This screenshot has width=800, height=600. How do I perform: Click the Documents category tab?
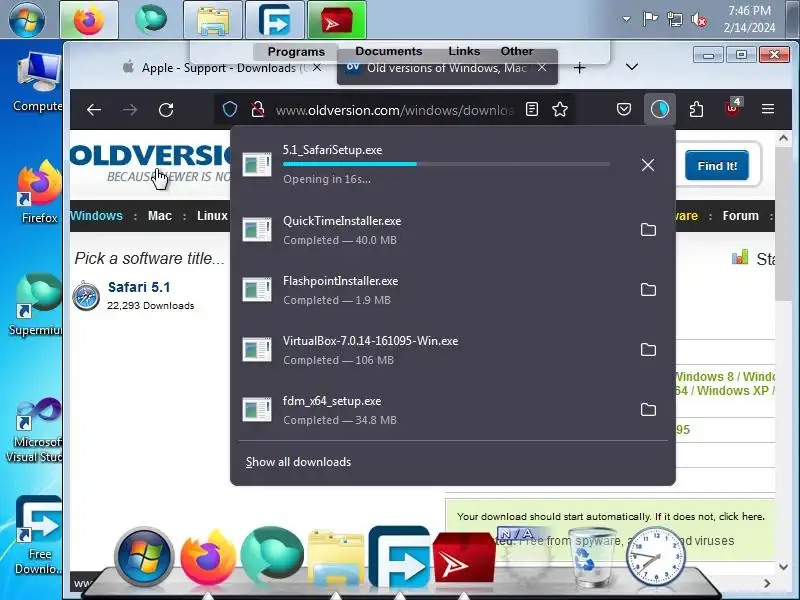[x=389, y=51]
